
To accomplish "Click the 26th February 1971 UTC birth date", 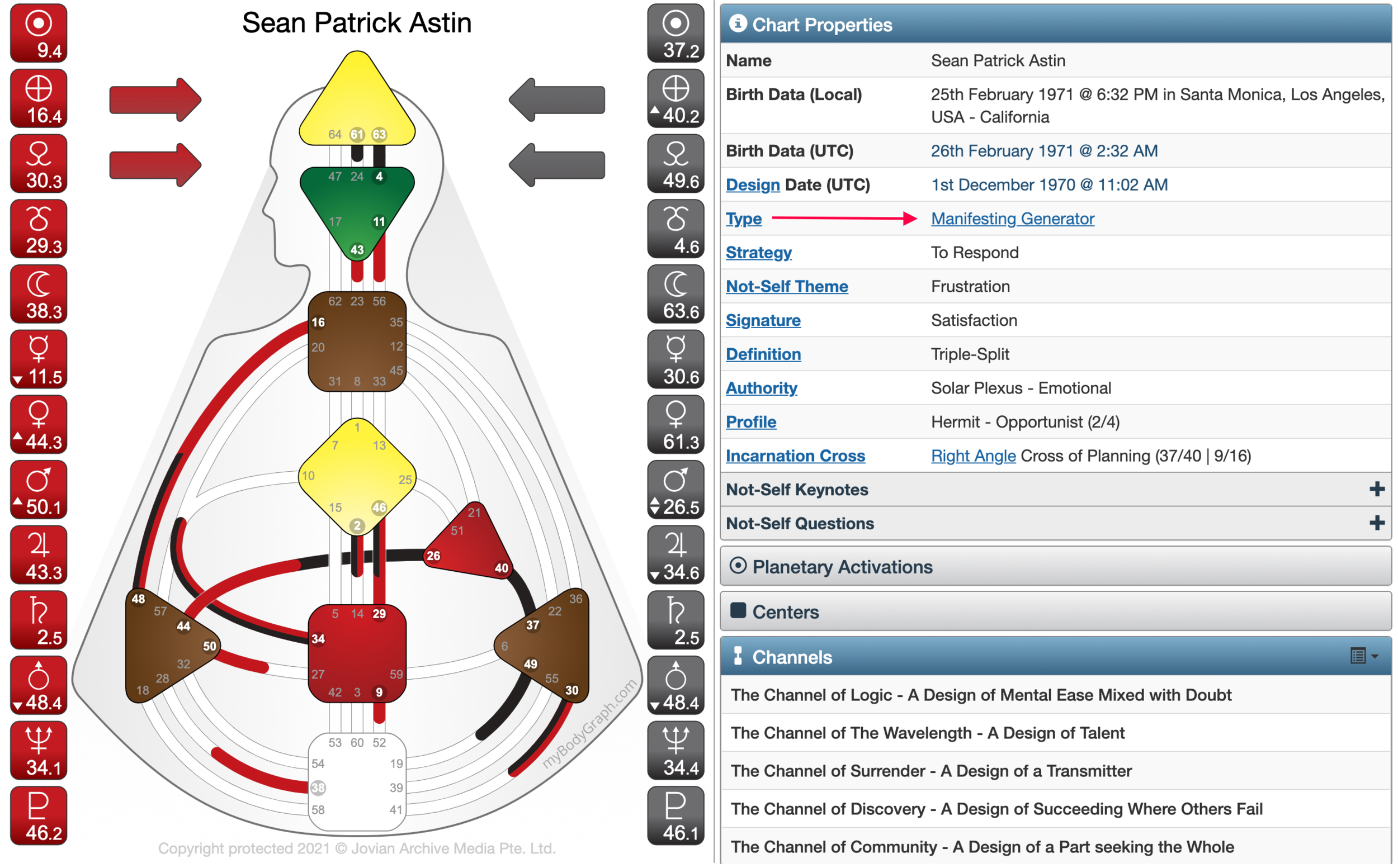I will (x=1044, y=151).
